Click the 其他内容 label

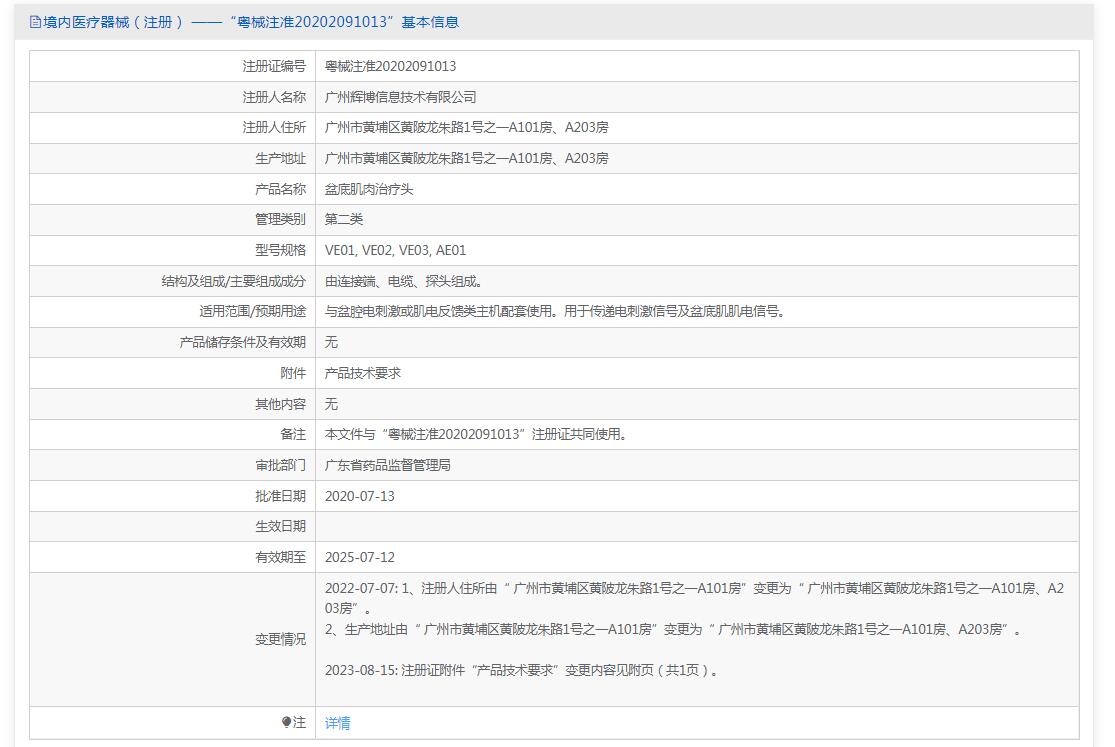[x=280, y=404]
